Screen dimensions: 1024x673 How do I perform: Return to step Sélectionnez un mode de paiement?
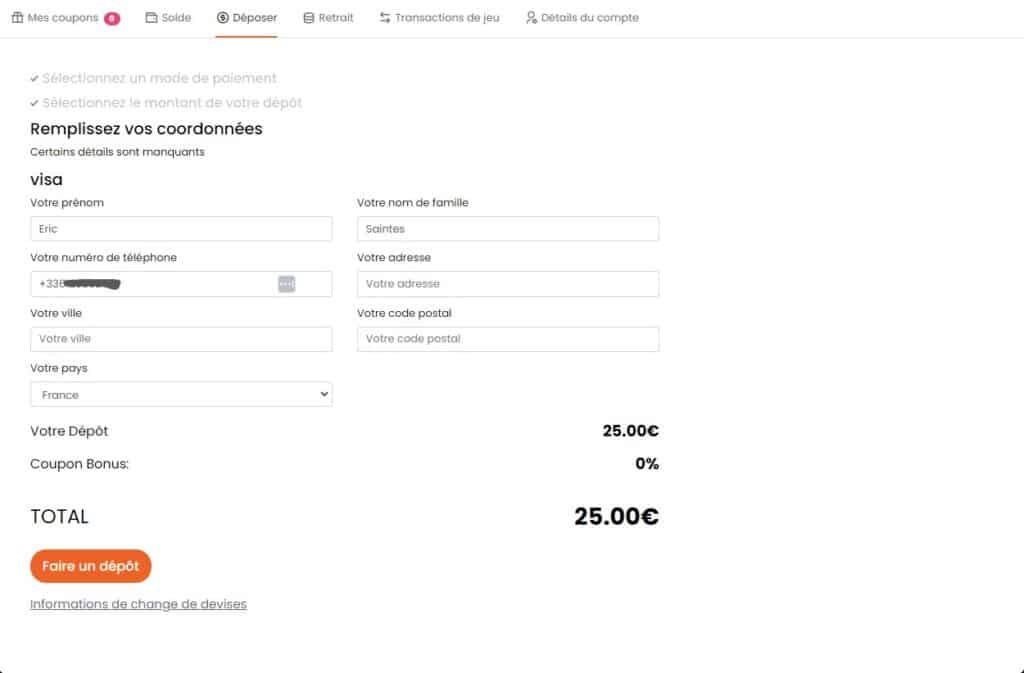pyautogui.click(x=153, y=78)
